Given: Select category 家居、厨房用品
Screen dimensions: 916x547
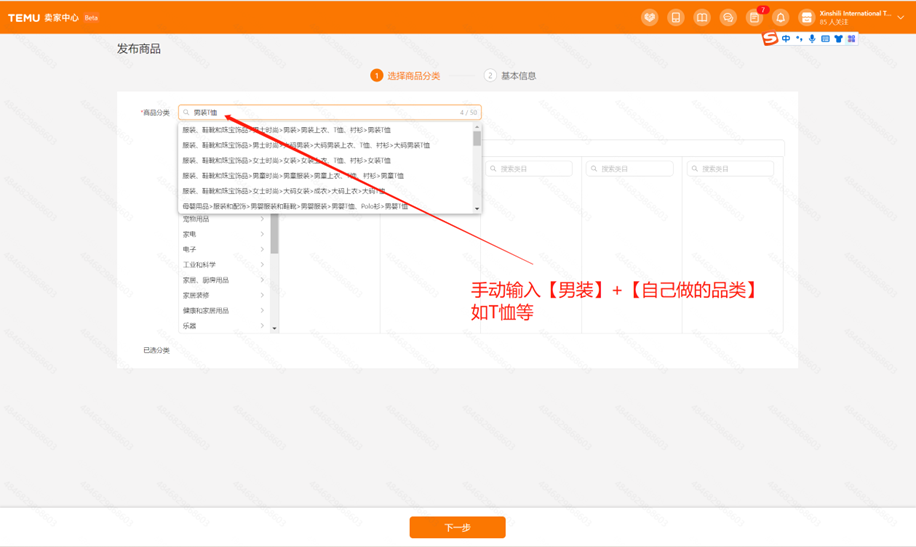Looking at the screenshot, I should coord(206,280).
